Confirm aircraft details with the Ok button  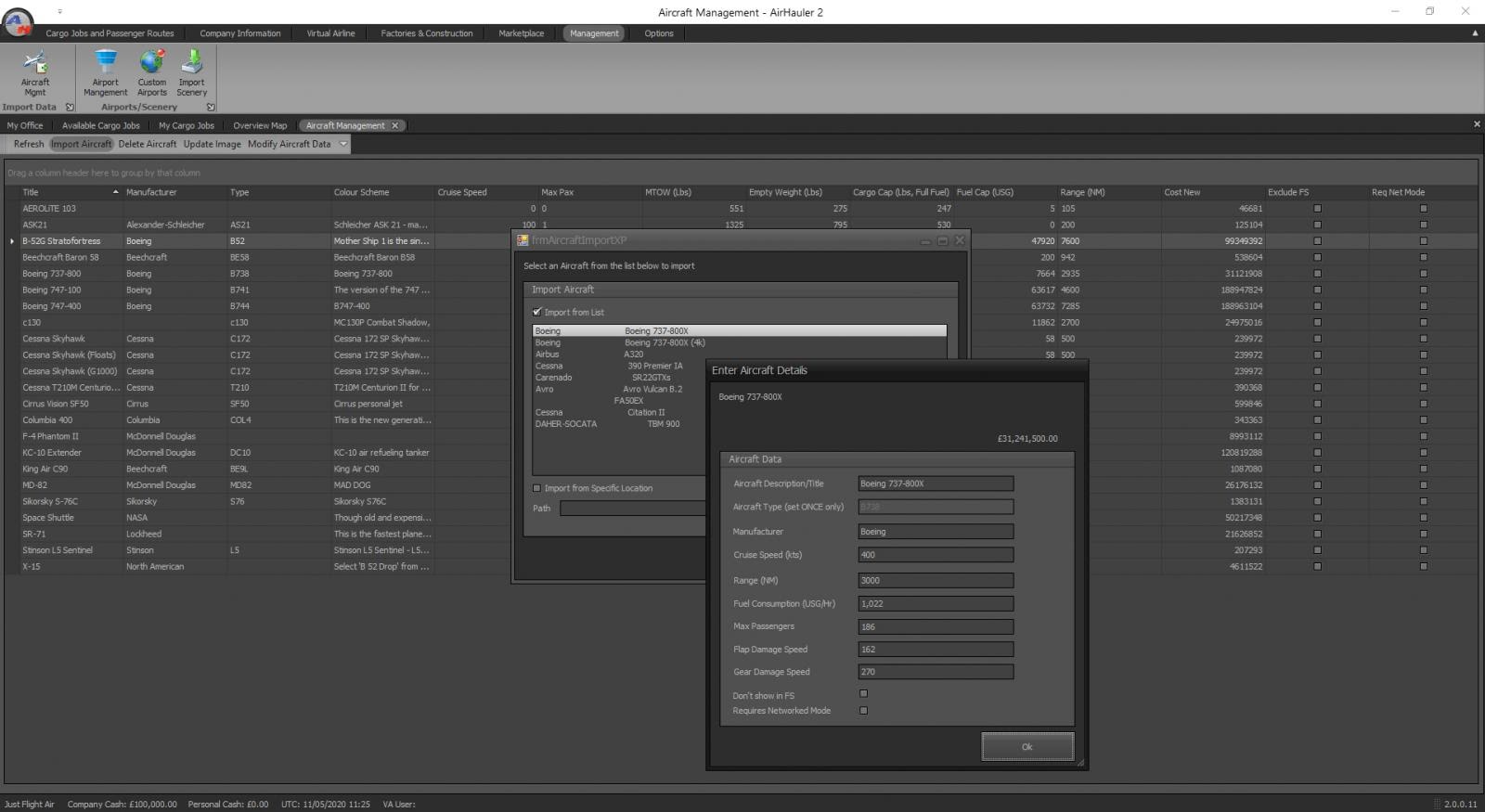1027,747
